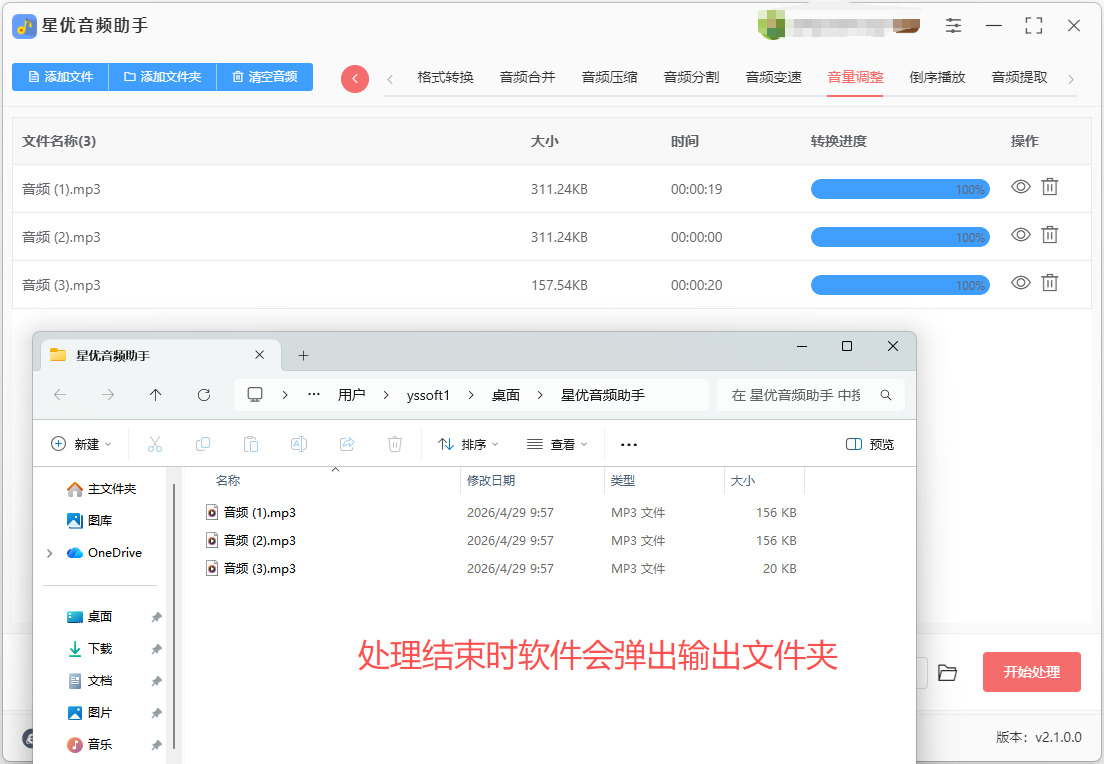Go to previous tabs via the left chevron
Image resolution: width=1104 pixels, height=764 pixels.
(390, 79)
